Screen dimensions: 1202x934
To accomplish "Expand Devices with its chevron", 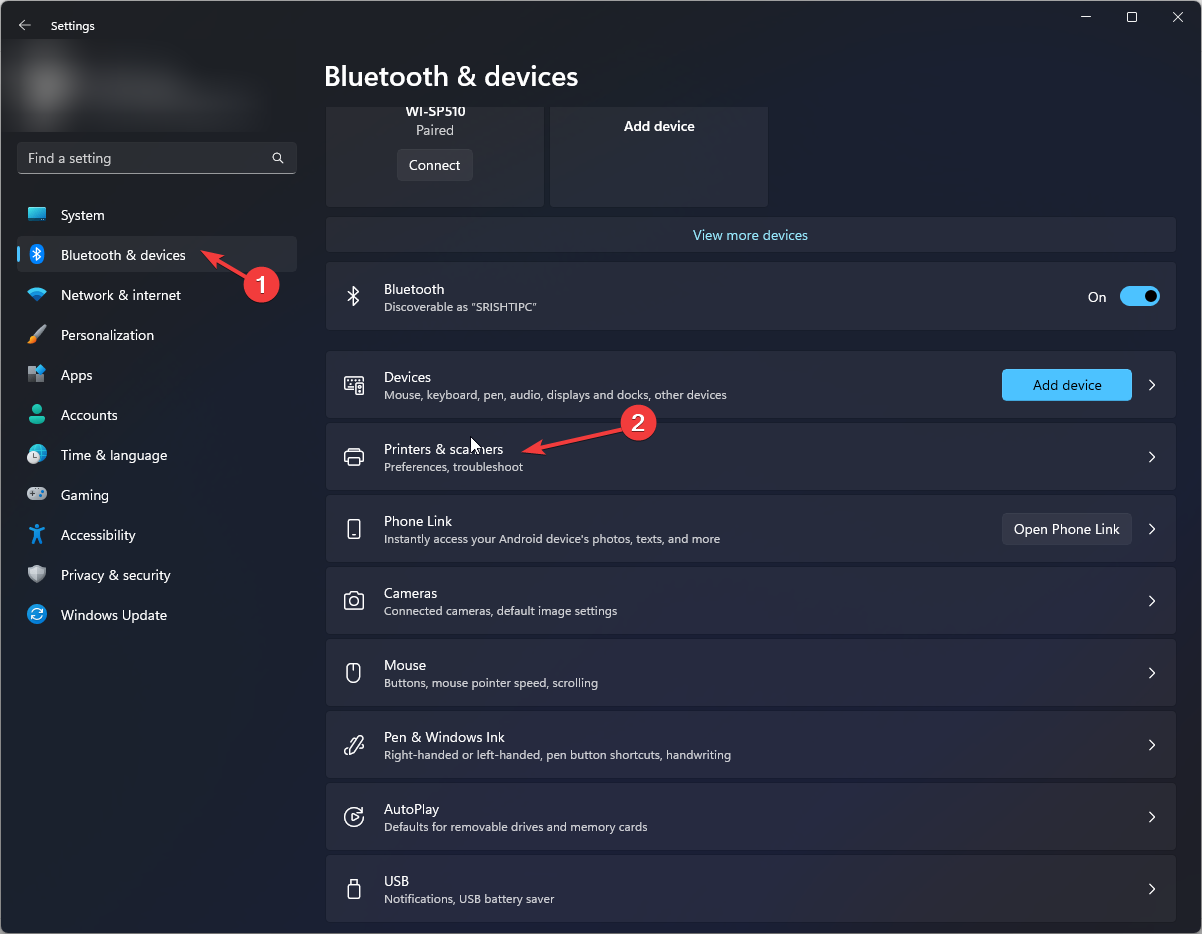I will (1152, 385).
